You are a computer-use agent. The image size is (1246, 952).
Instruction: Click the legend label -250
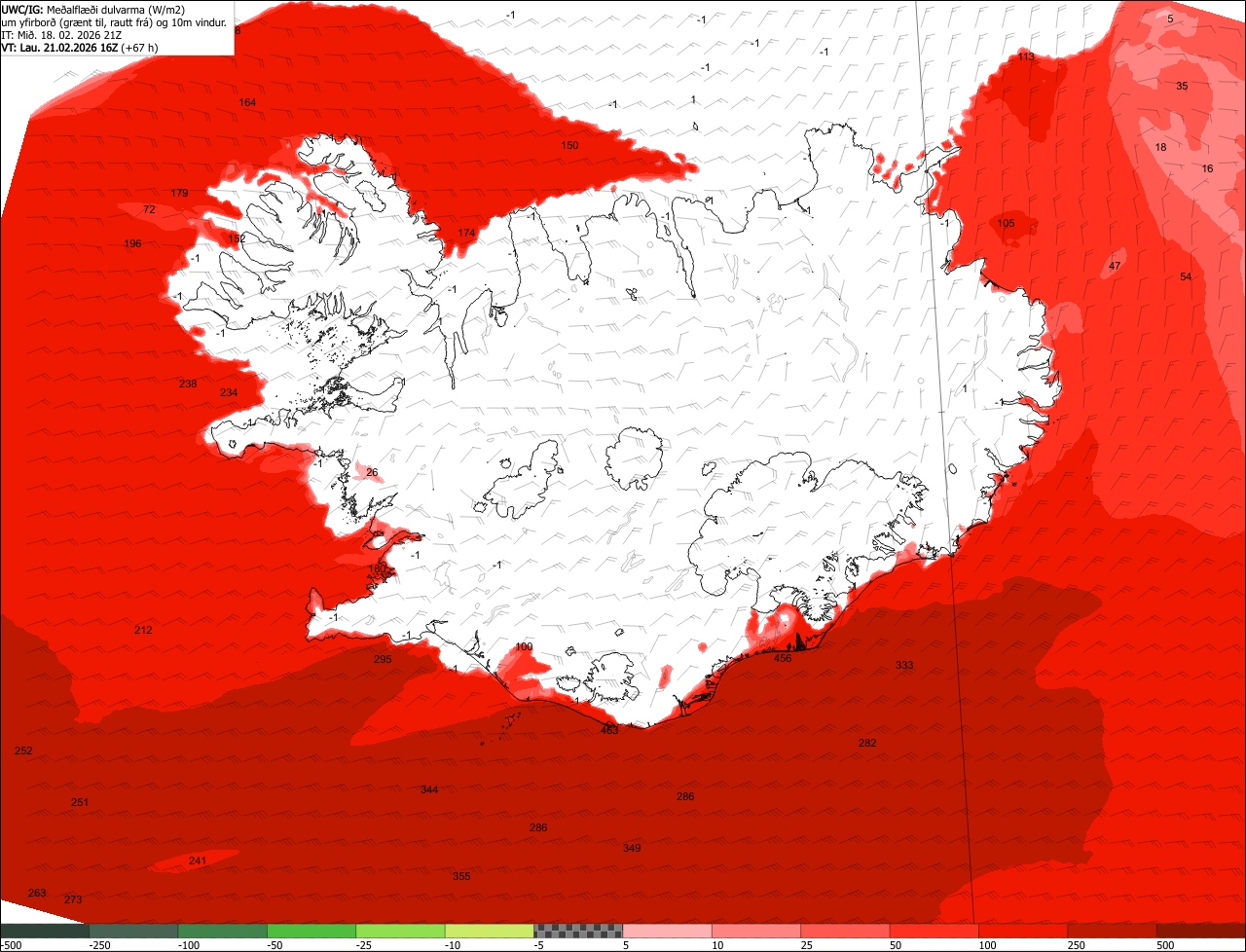[99, 945]
